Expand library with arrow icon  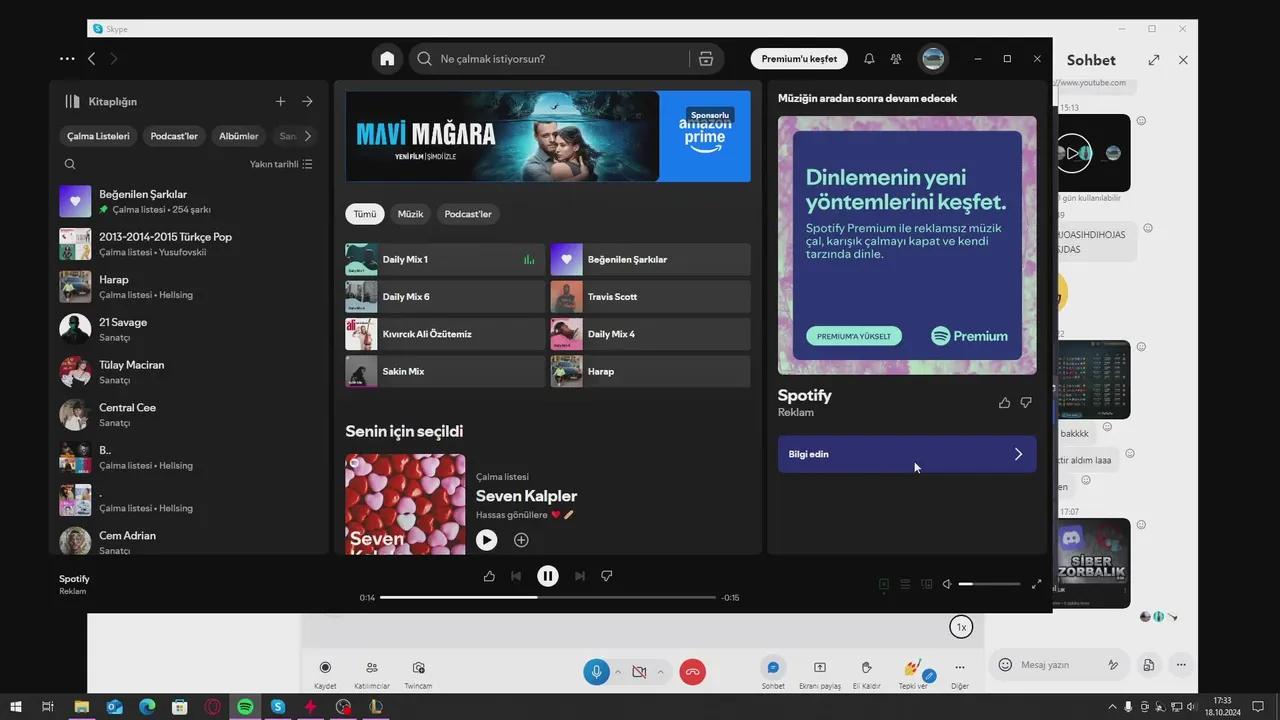307,101
